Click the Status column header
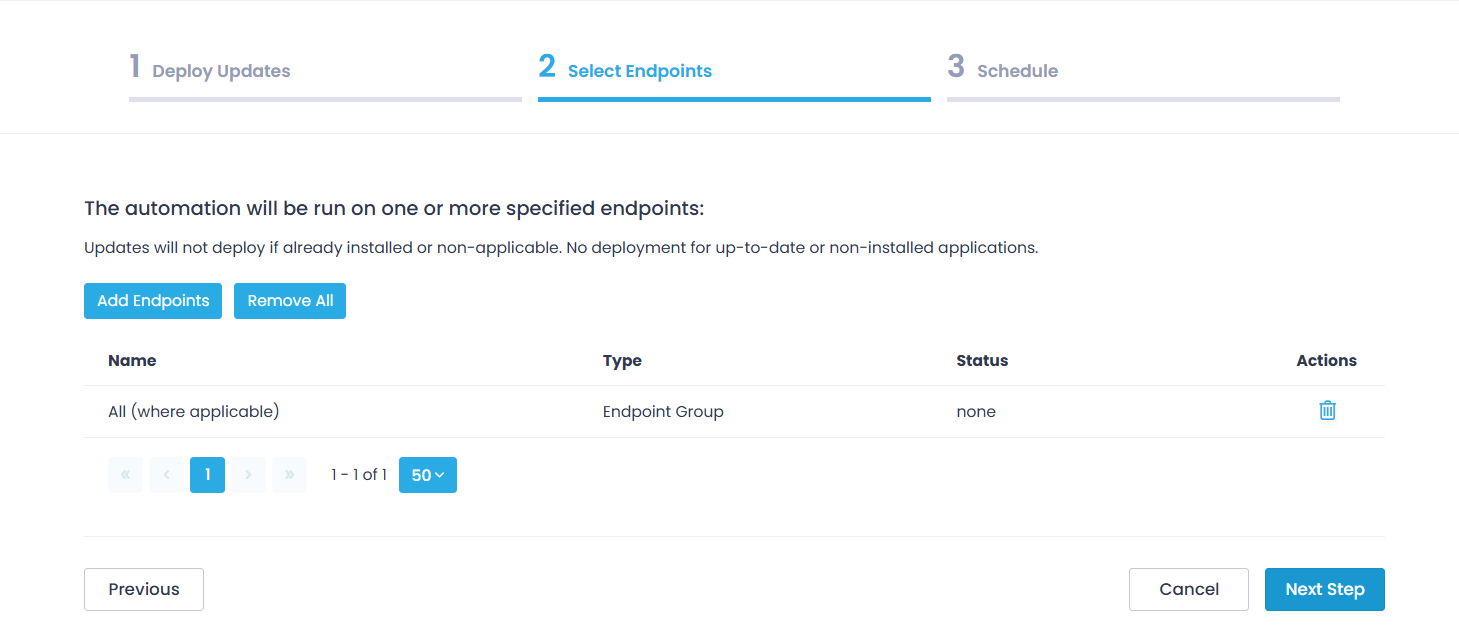 982,361
